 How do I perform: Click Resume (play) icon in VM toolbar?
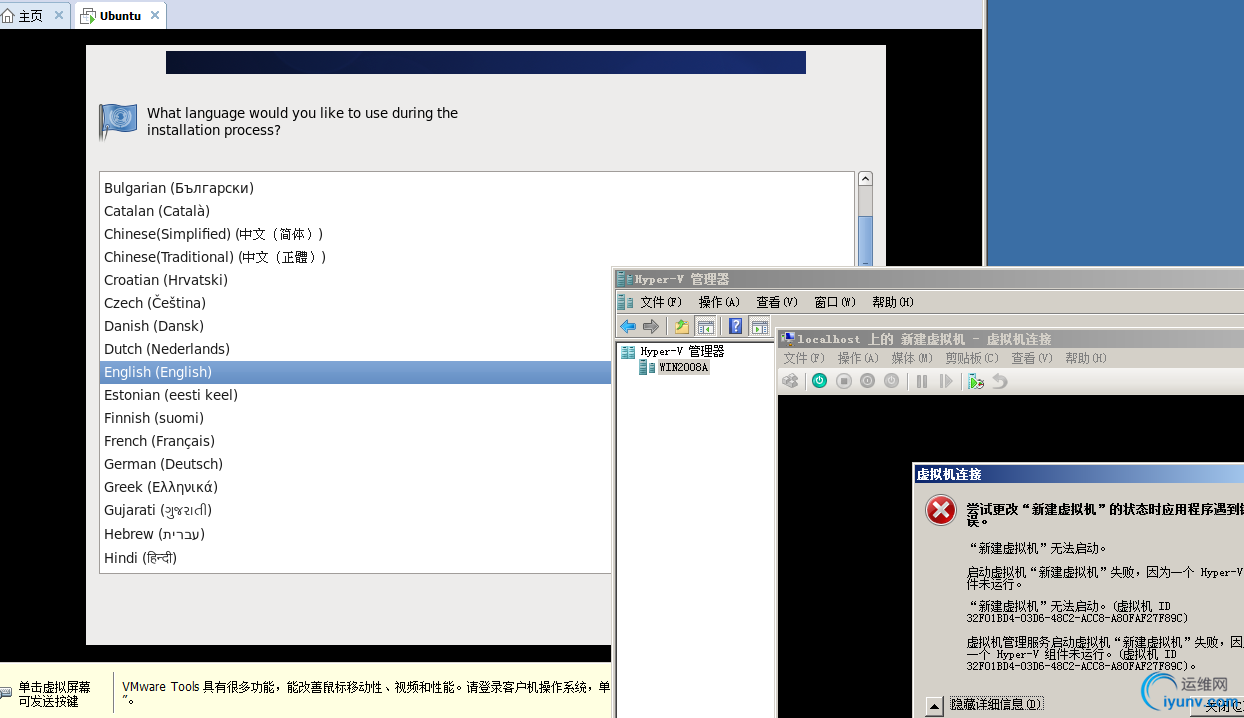tap(946, 381)
